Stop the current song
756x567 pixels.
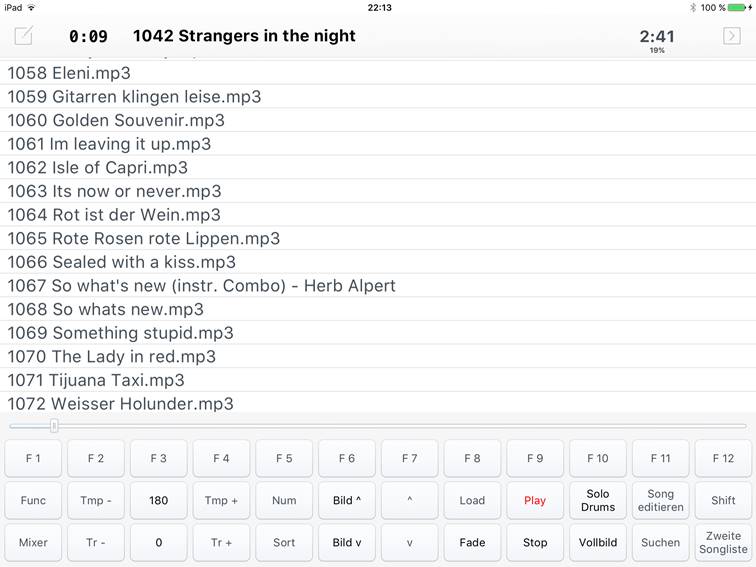[535, 542]
